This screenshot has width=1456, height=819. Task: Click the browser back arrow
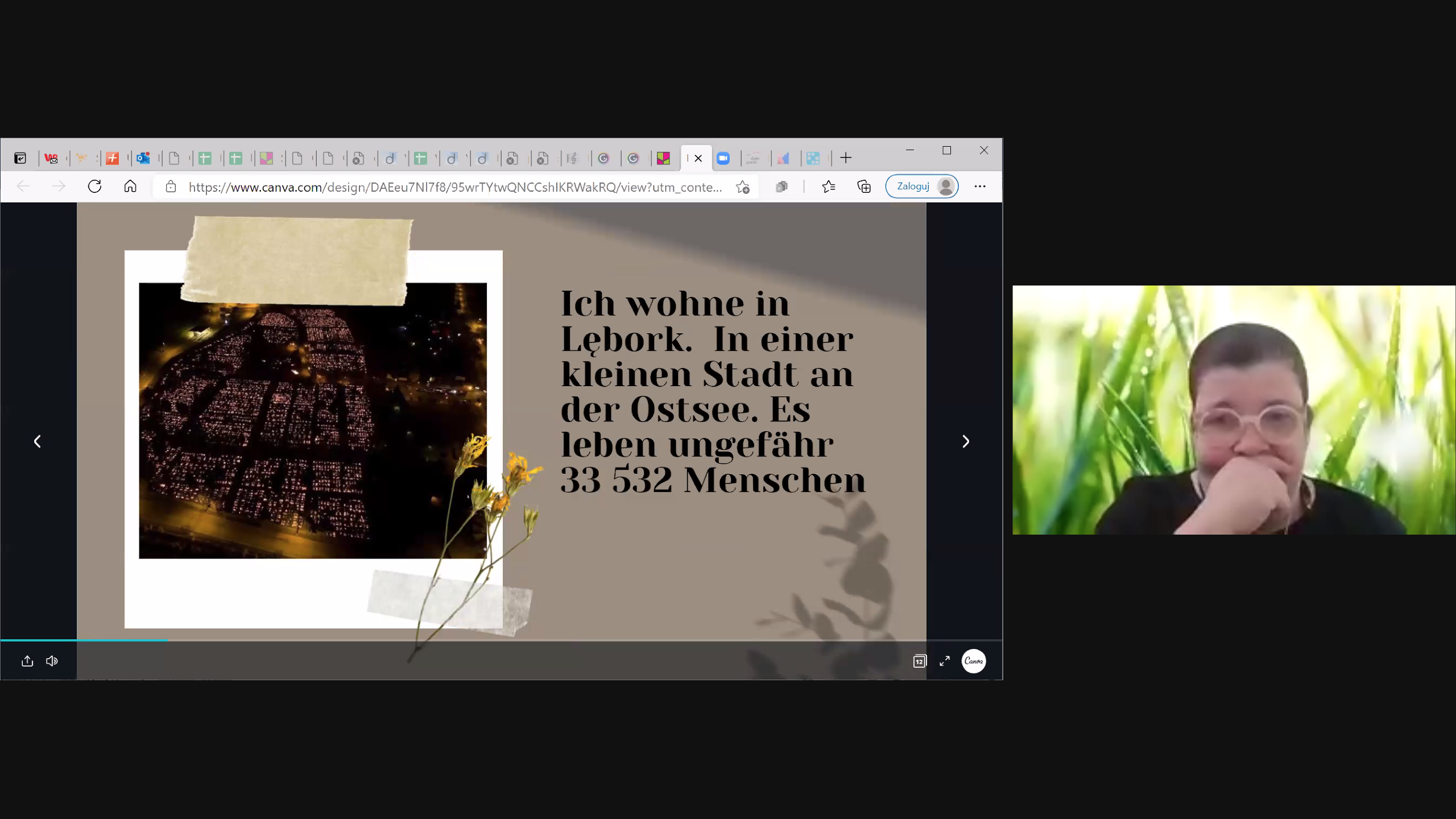(23, 187)
